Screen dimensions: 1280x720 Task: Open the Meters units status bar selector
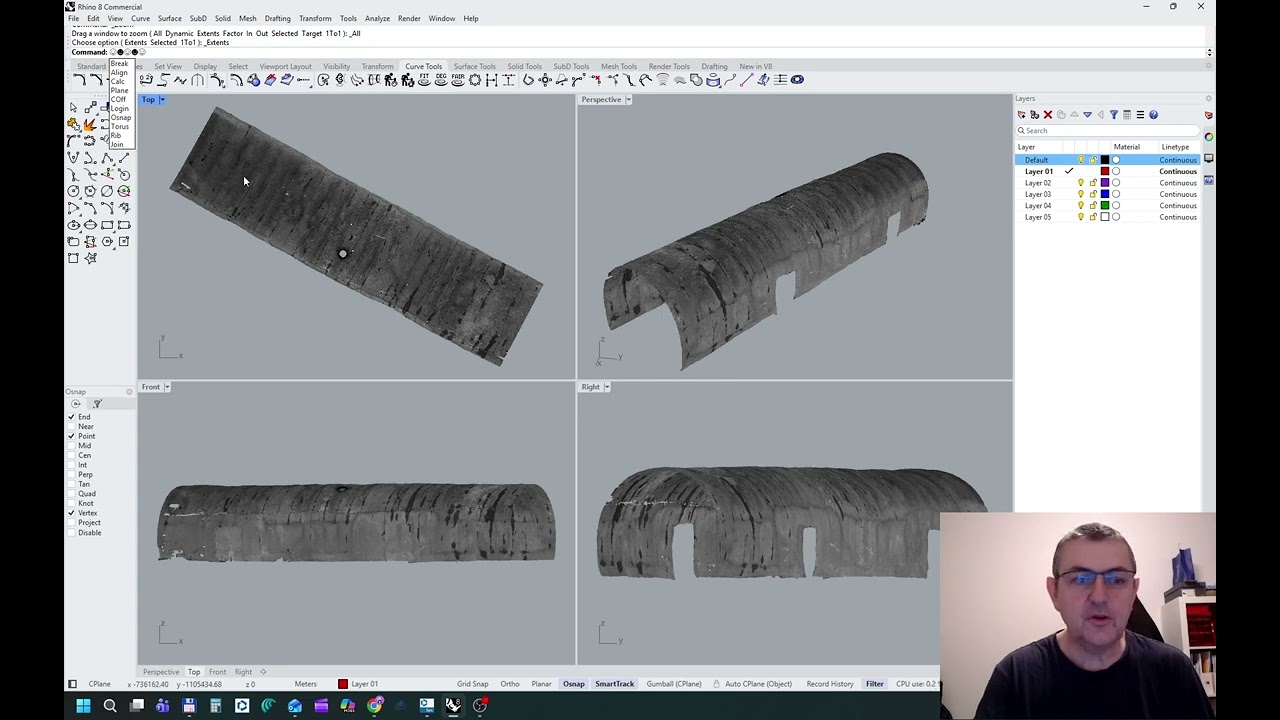pos(305,684)
